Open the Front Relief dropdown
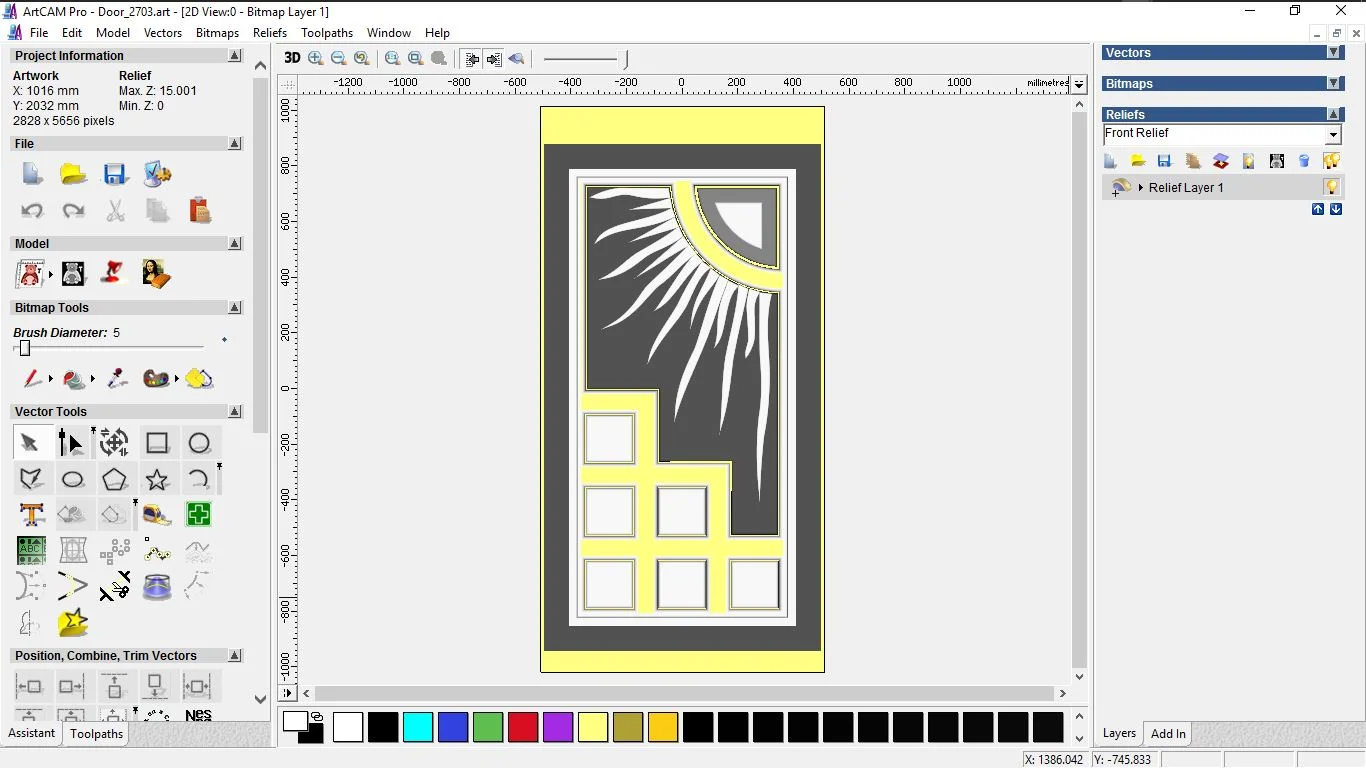Viewport: 1366px width, 768px height. point(1333,135)
